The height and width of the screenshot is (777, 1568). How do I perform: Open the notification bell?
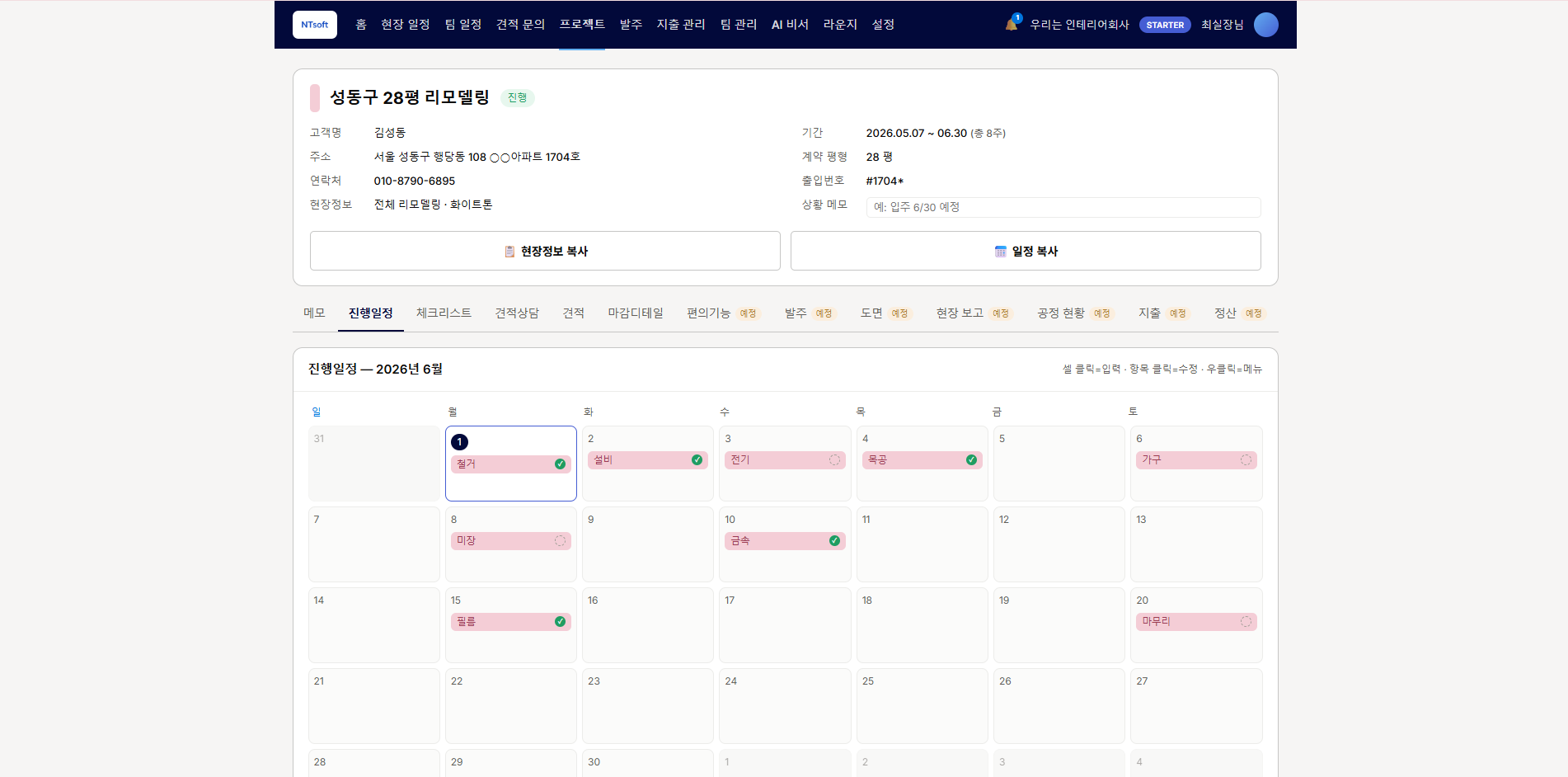(1012, 24)
